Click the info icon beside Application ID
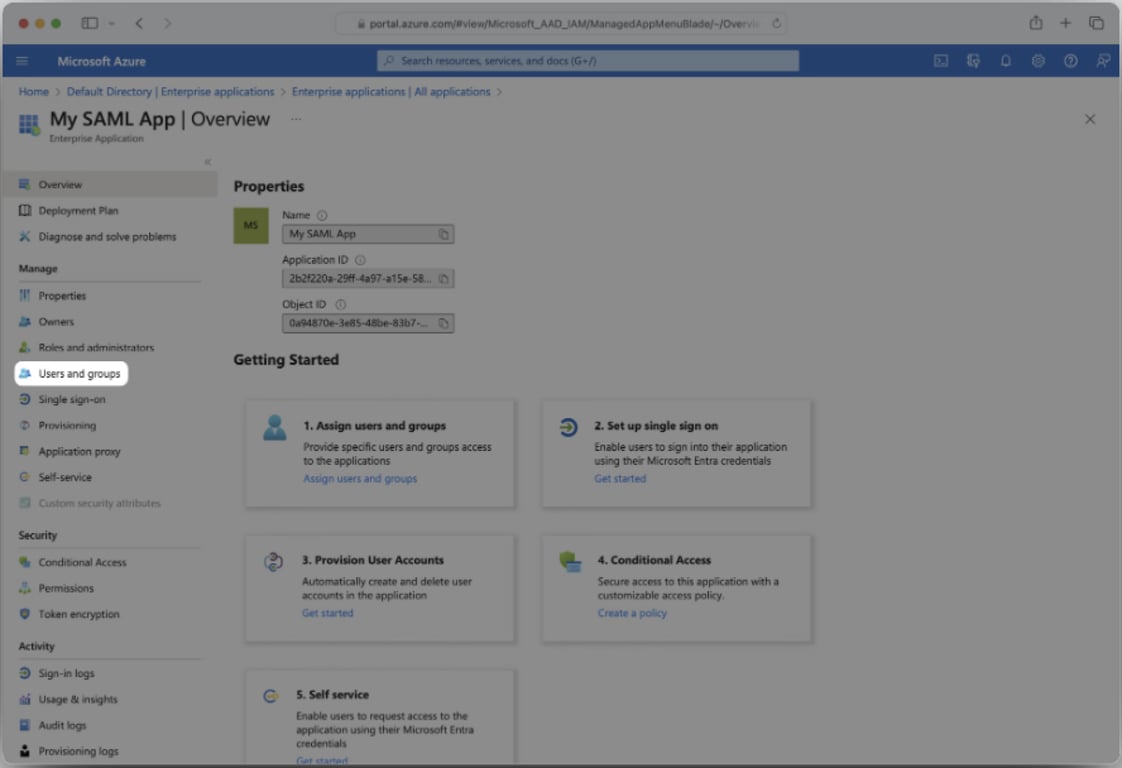This screenshot has width=1122, height=768. pyautogui.click(x=360, y=260)
